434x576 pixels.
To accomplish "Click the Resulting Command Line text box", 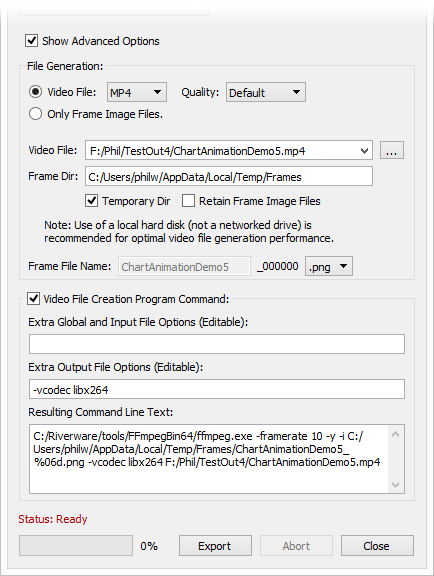I will 209,459.
